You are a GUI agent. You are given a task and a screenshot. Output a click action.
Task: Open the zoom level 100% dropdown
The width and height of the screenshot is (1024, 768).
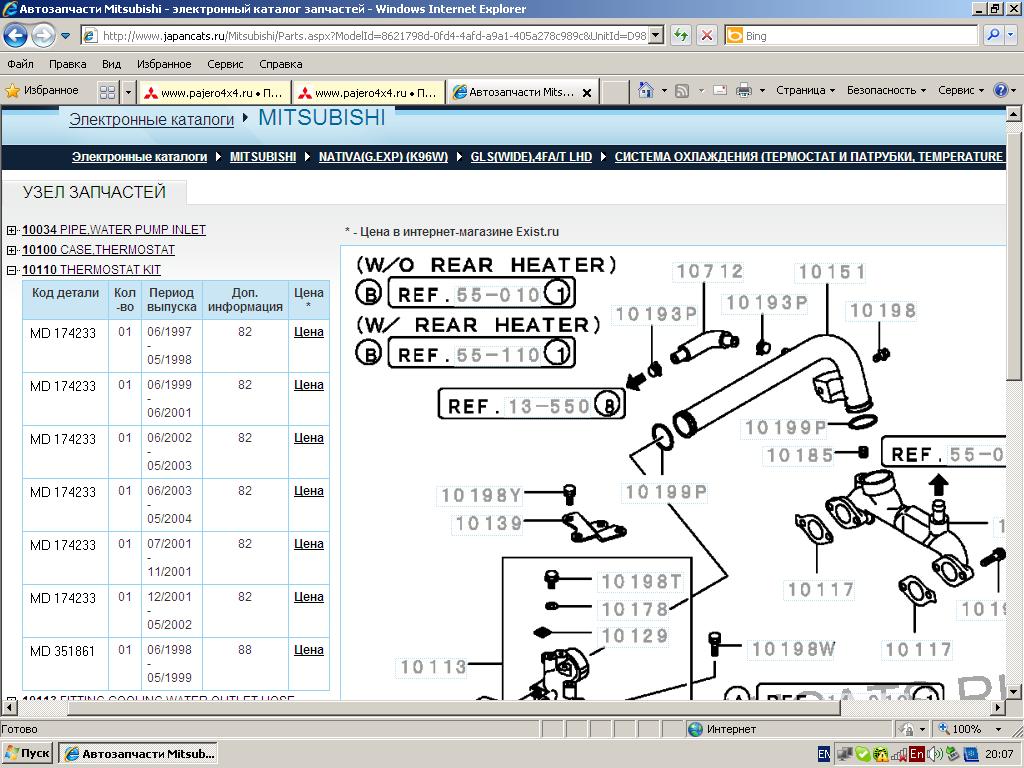[973, 729]
